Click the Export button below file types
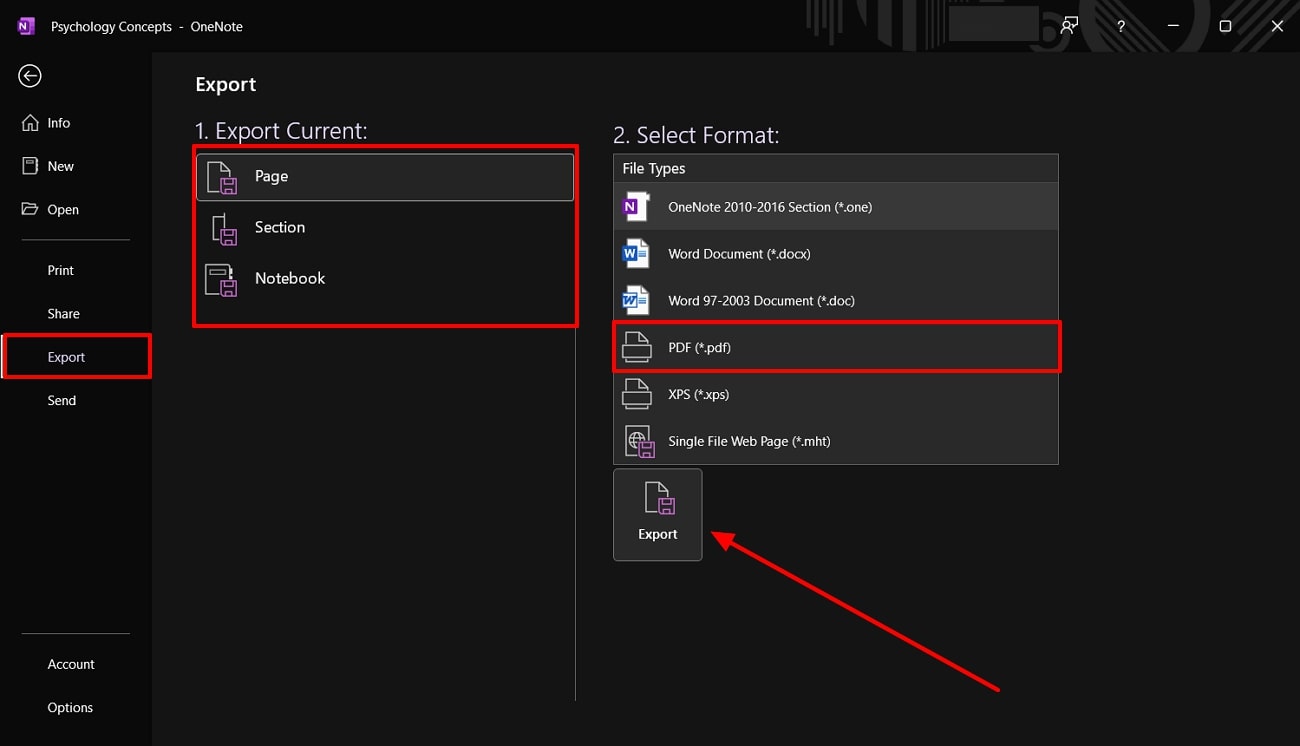The image size is (1300, 746). click(658, 515)
